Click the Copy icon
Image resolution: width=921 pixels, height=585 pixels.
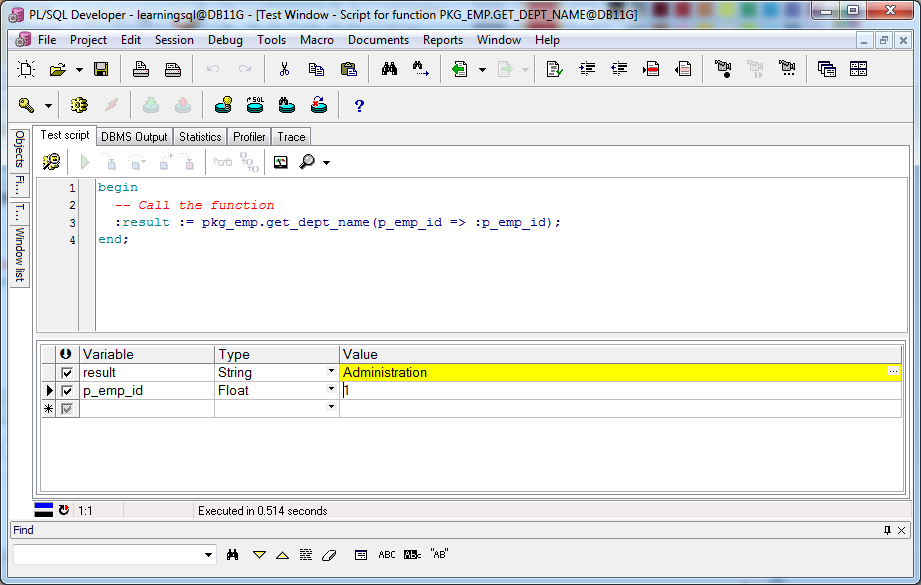pyautogui.click(x=317, y=69)
